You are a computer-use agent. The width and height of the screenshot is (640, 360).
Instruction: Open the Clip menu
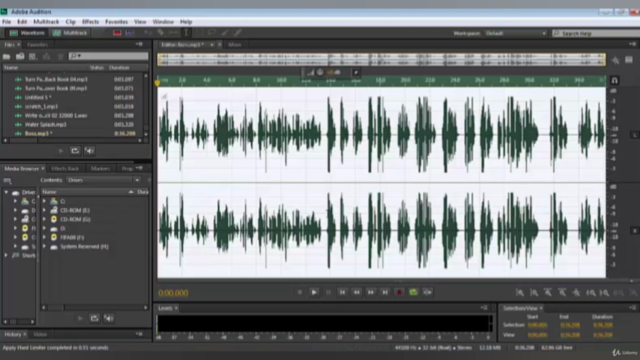[71, 22]
